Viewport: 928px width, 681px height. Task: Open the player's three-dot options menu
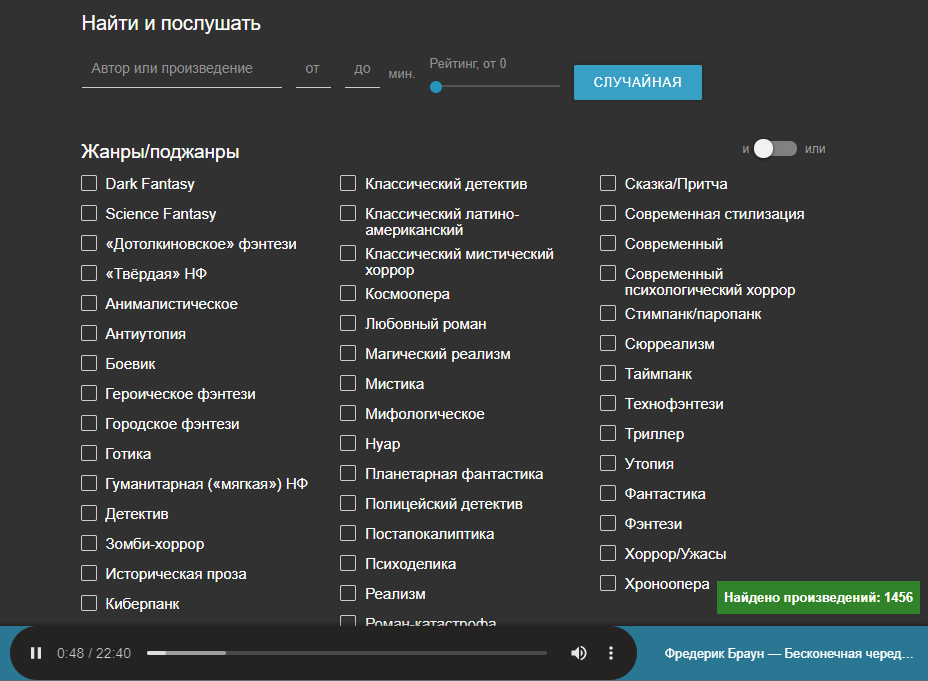tap(611, 653)
